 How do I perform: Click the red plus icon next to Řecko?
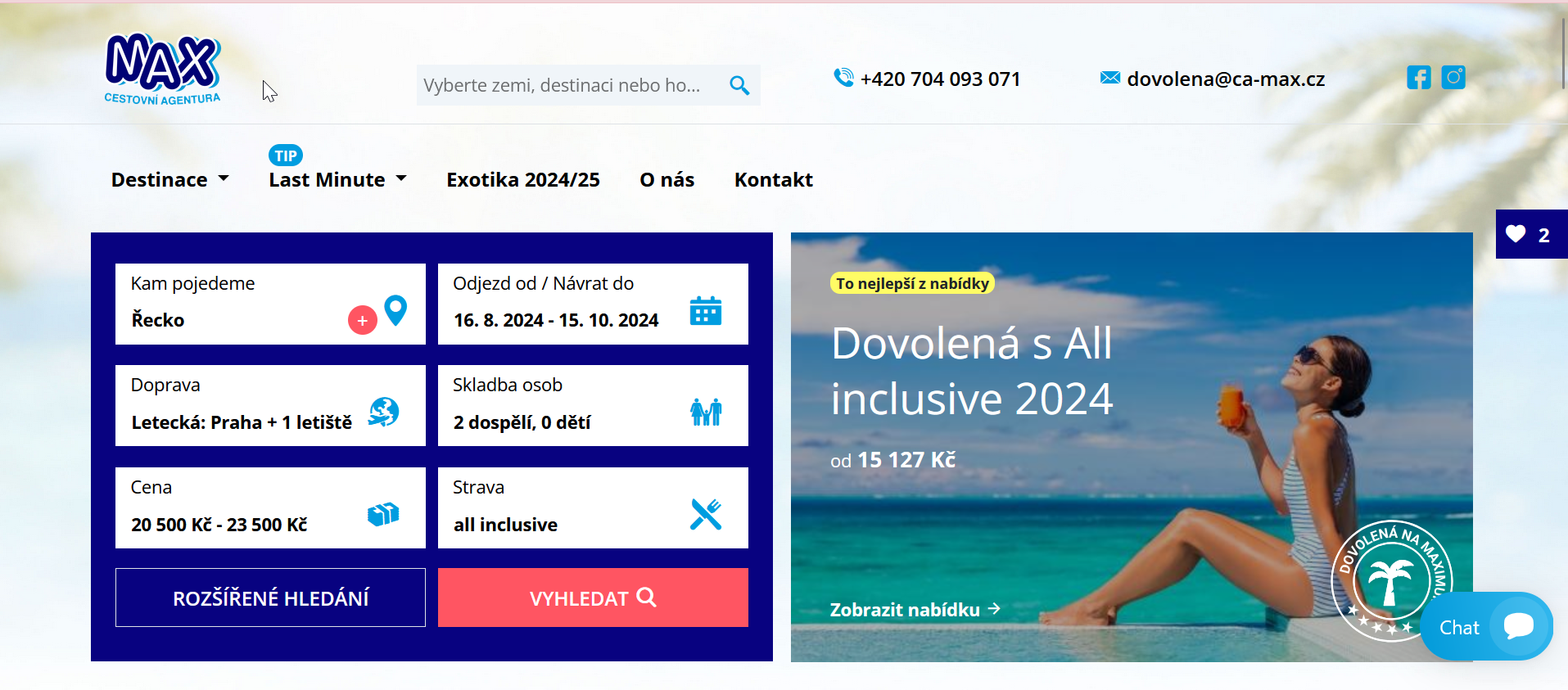[x=363, y=320]
